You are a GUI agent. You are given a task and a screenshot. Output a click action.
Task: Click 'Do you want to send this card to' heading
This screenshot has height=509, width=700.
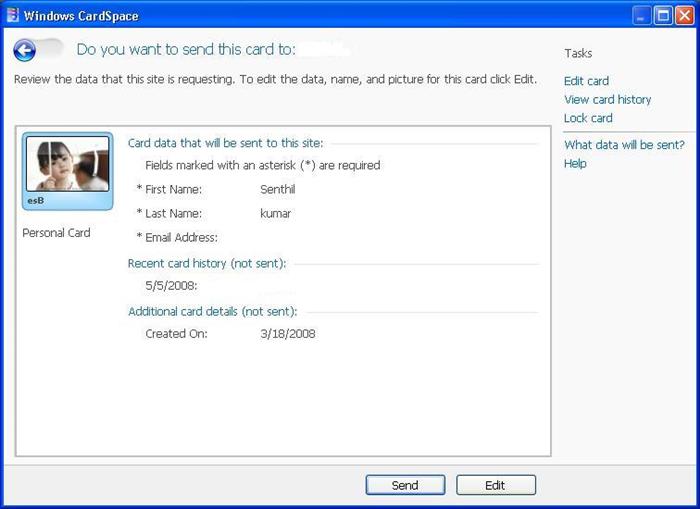click(x=186, y=50)
